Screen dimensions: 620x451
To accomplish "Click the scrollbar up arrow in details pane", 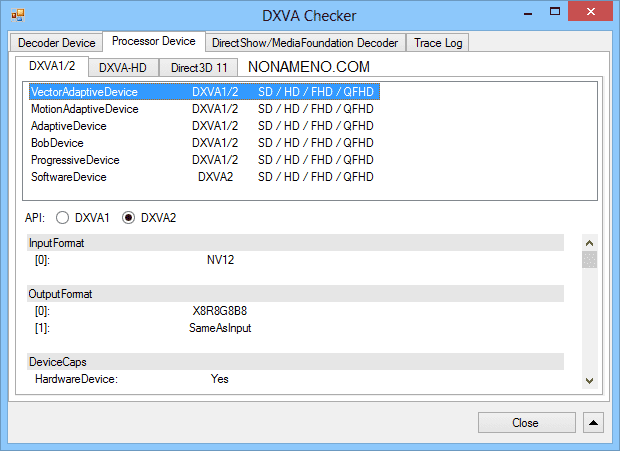I will 589,243.
